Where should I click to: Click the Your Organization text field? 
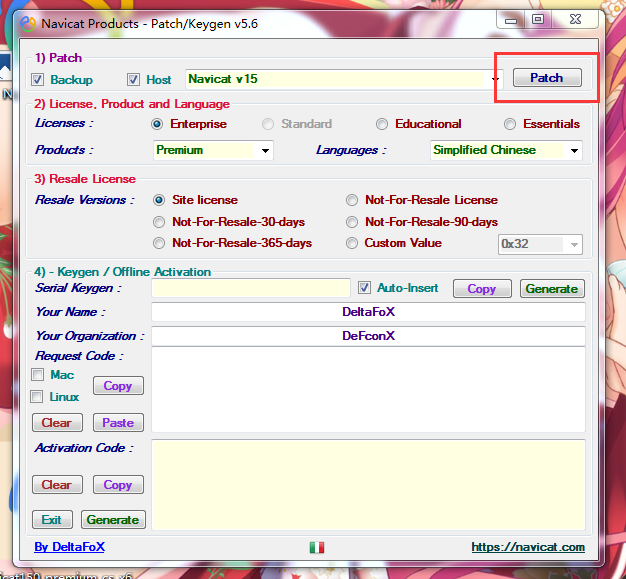[368, 336]
